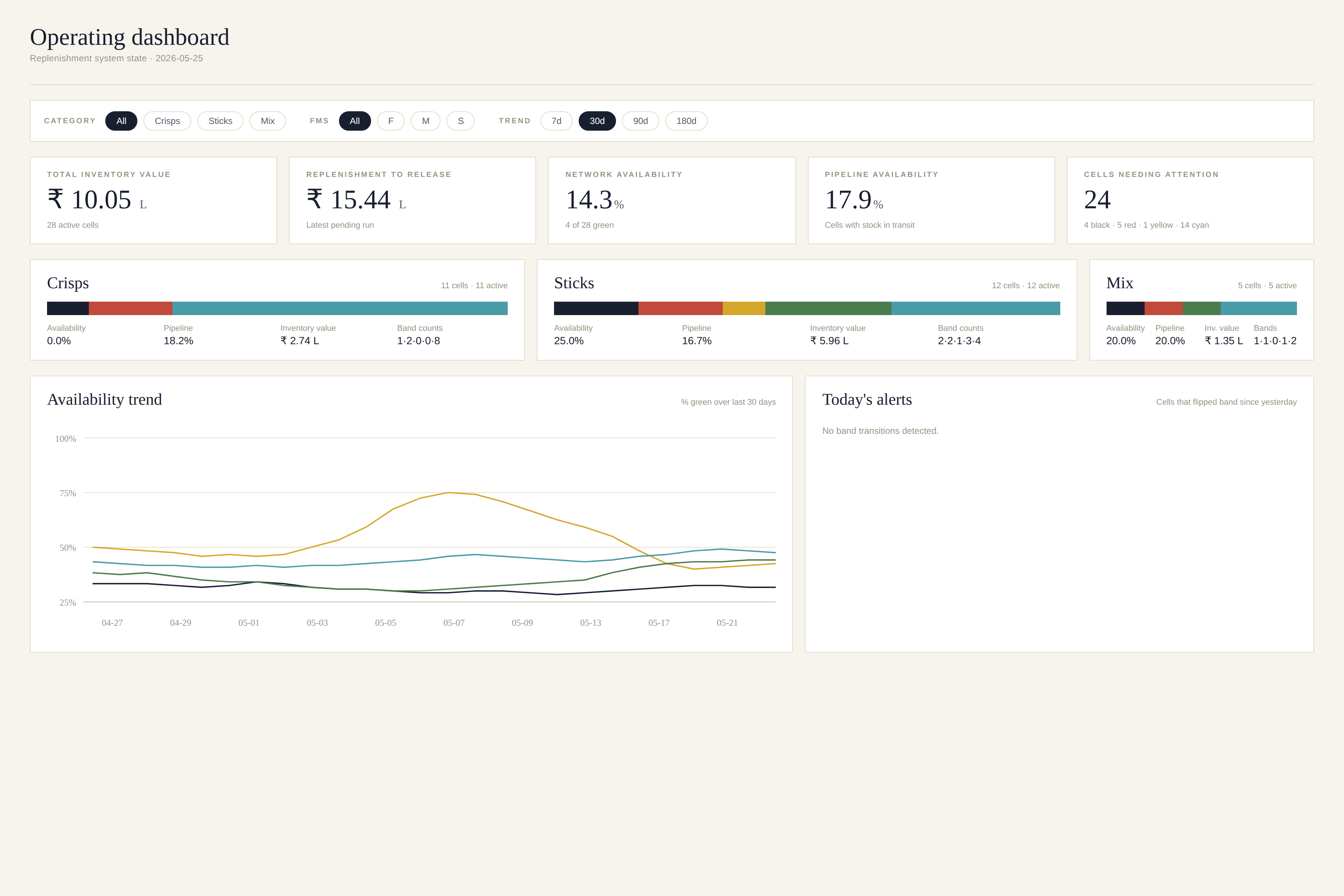1344x896 pixels.
Task: Click the cyan segment of Crisps band bar
Action: coord(340,309)
